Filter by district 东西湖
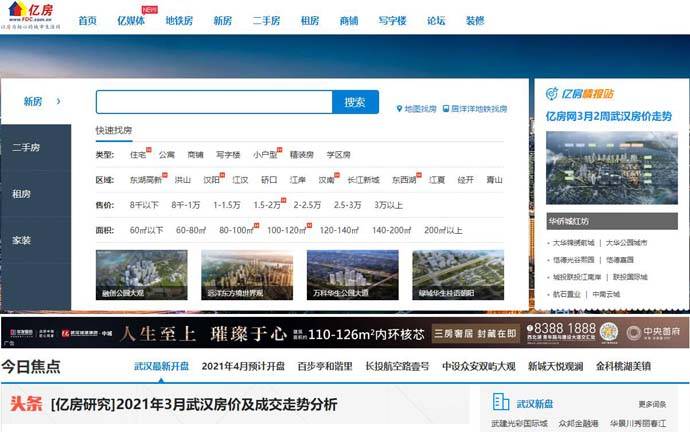The image size is (690, 432). tap(404, 180)
